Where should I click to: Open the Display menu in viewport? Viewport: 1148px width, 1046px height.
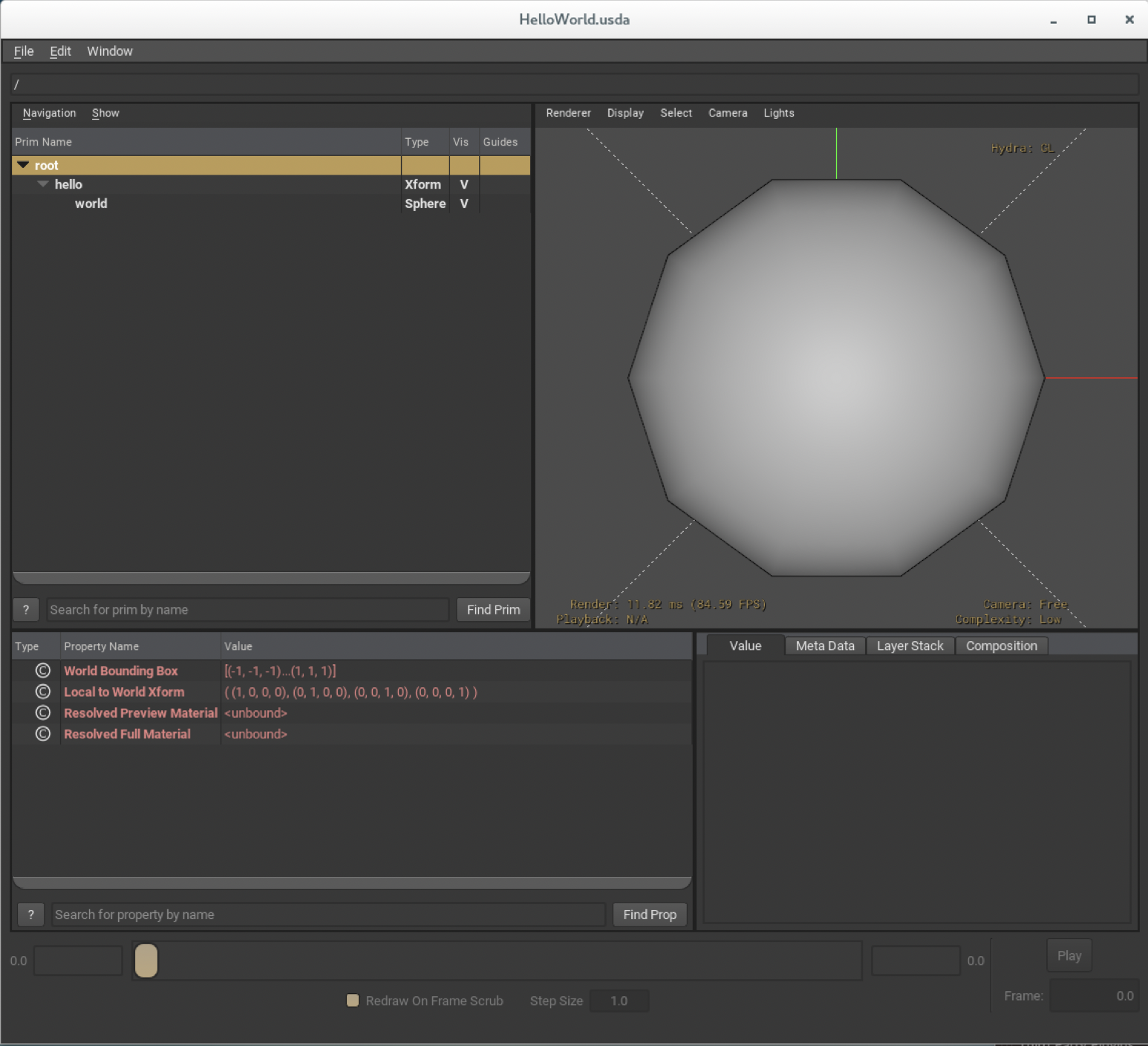625,113
